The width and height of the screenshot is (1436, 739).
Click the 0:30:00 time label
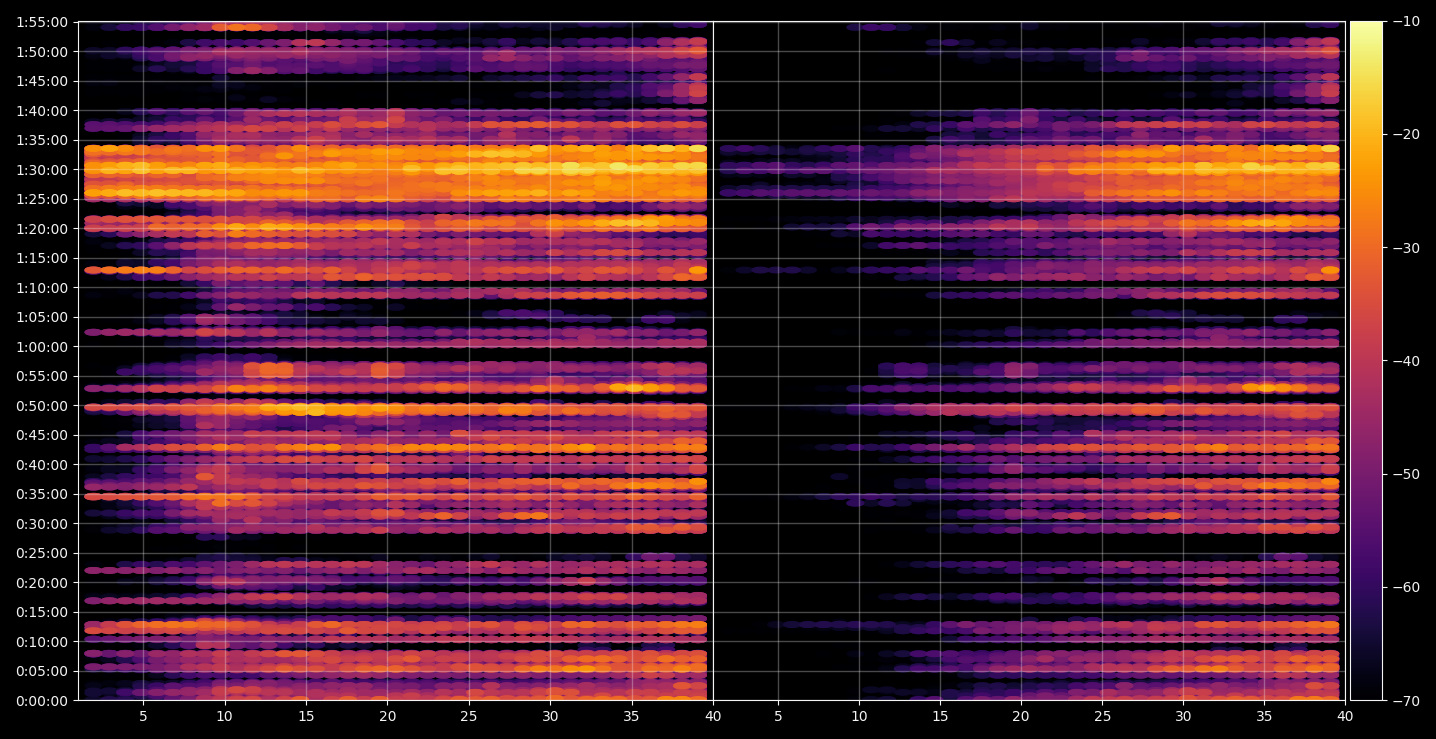click(42, 524)
